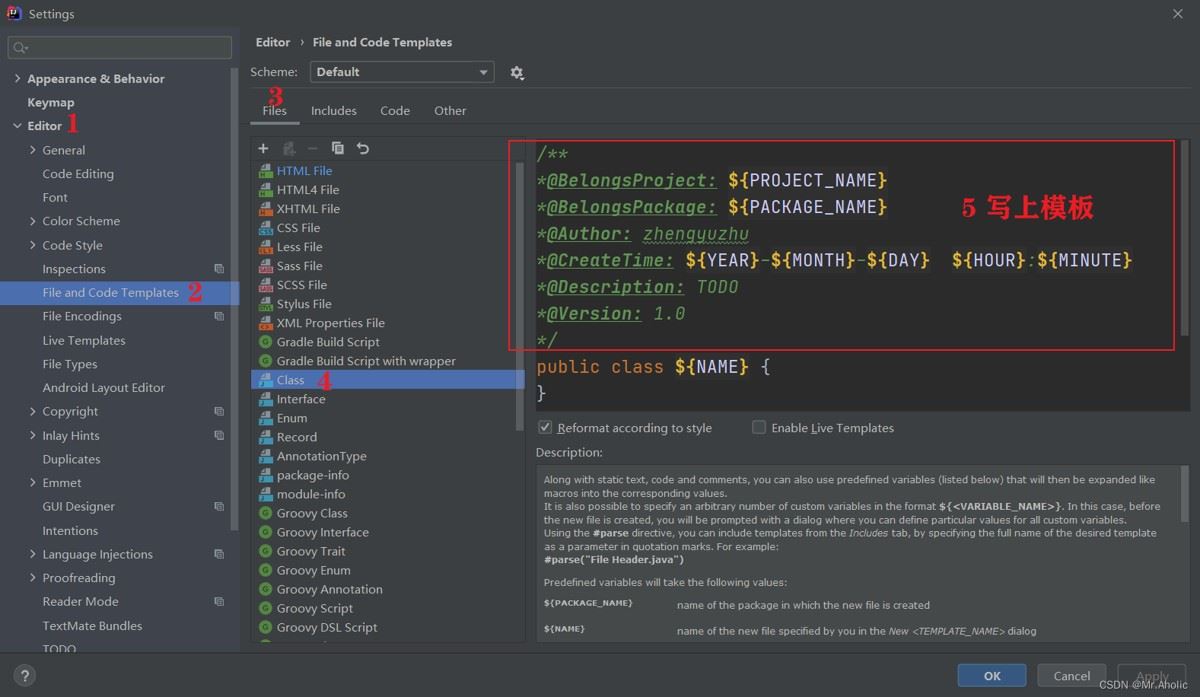Click the add template plus icon
Image resolution: width=1200 pixels, height=697 pixels.
(263, 148)
